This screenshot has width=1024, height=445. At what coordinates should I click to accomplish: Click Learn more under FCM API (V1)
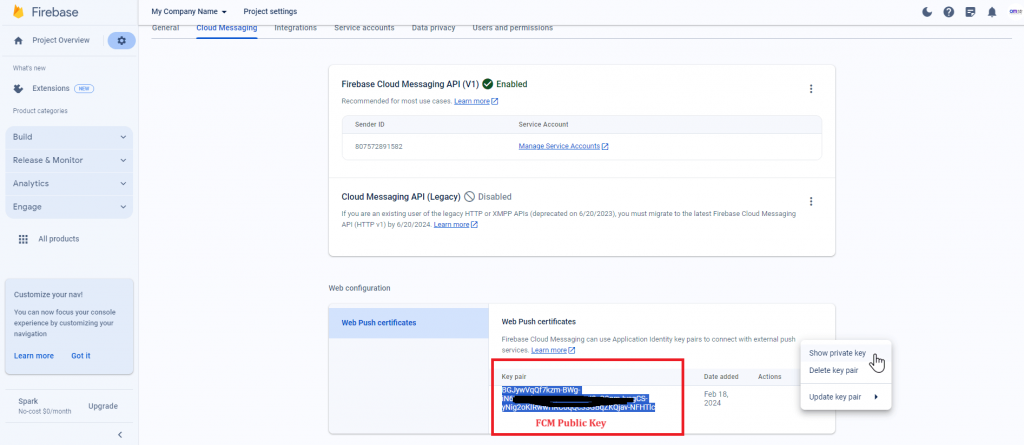click(x=476, y=101)
